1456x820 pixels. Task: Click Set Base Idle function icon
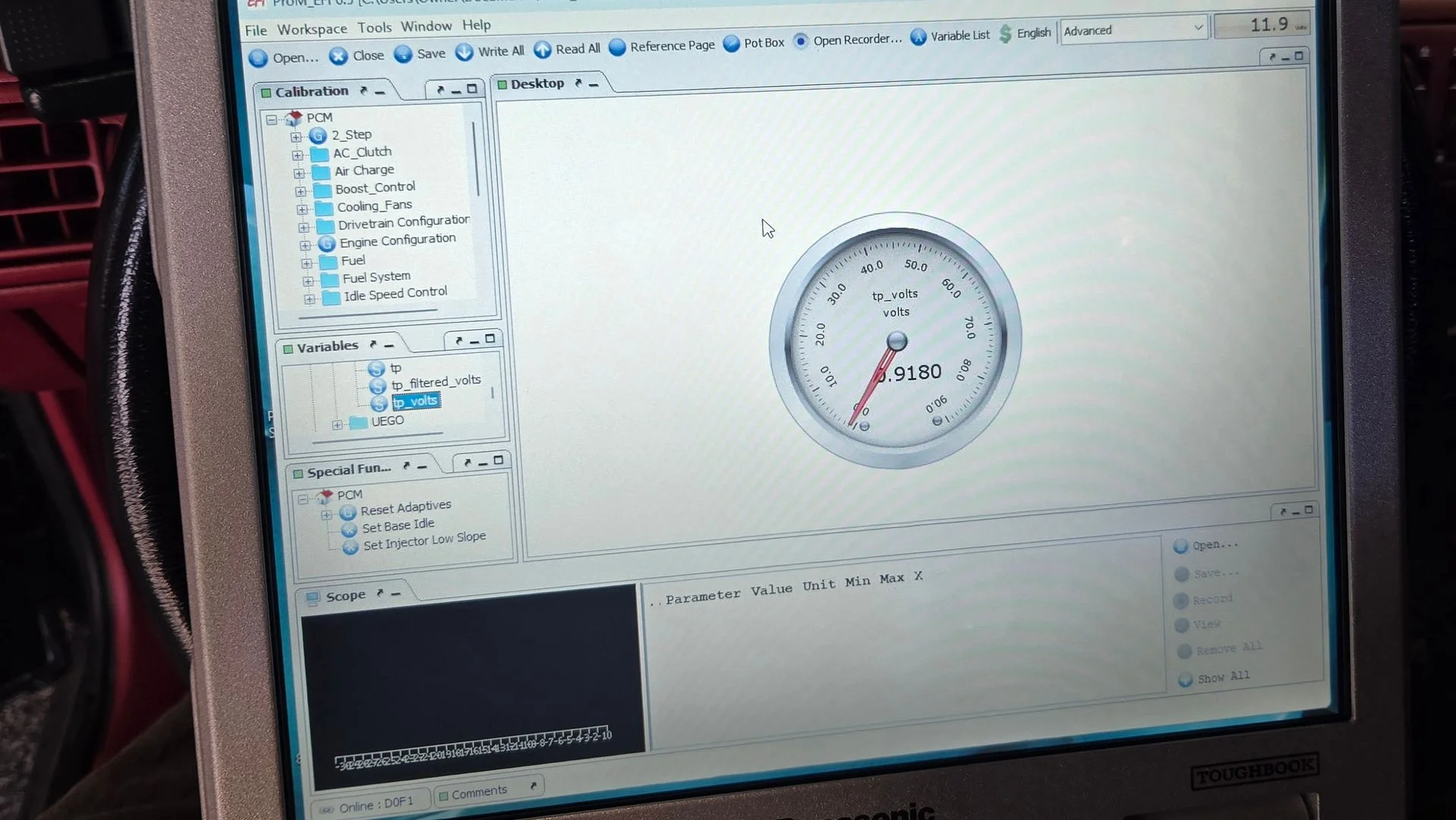(349, 529)
